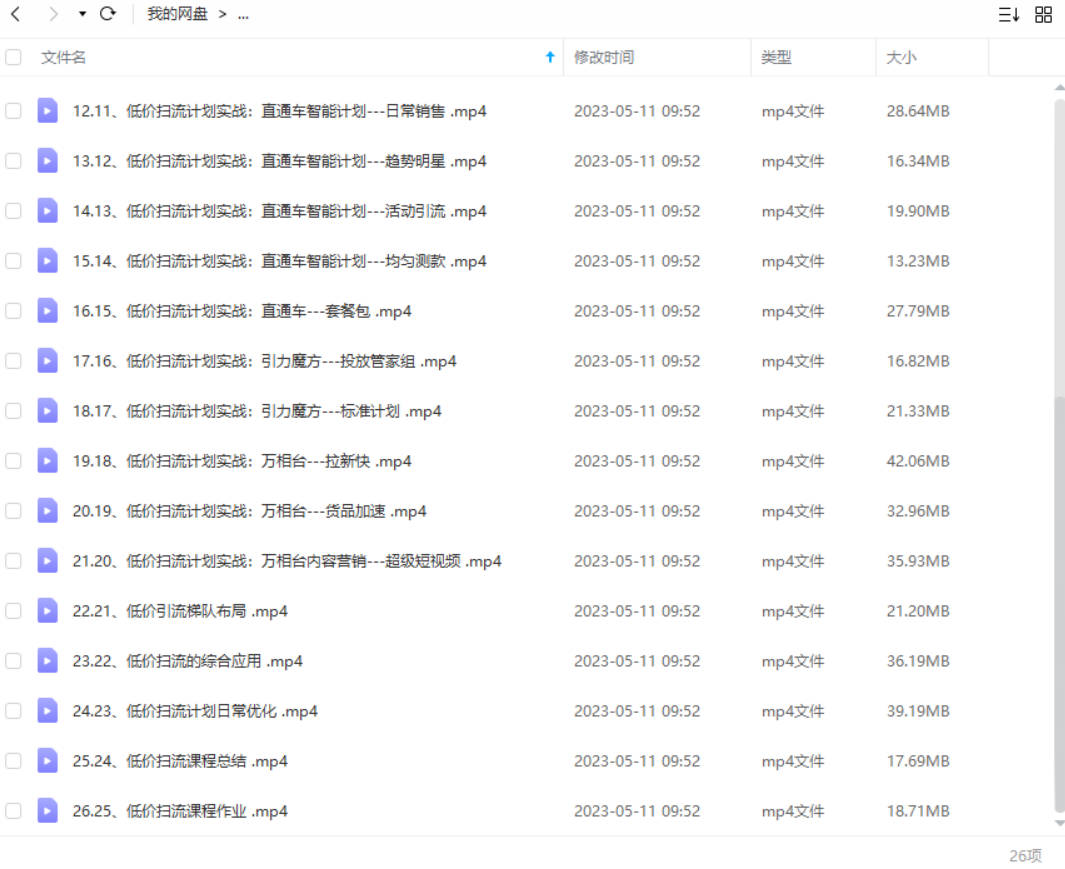The height and width of the screenshot is (869, 1065).
Task: Check the box for 22.21 低价引流梯队布局 file
Action: (x=13, y=611)
